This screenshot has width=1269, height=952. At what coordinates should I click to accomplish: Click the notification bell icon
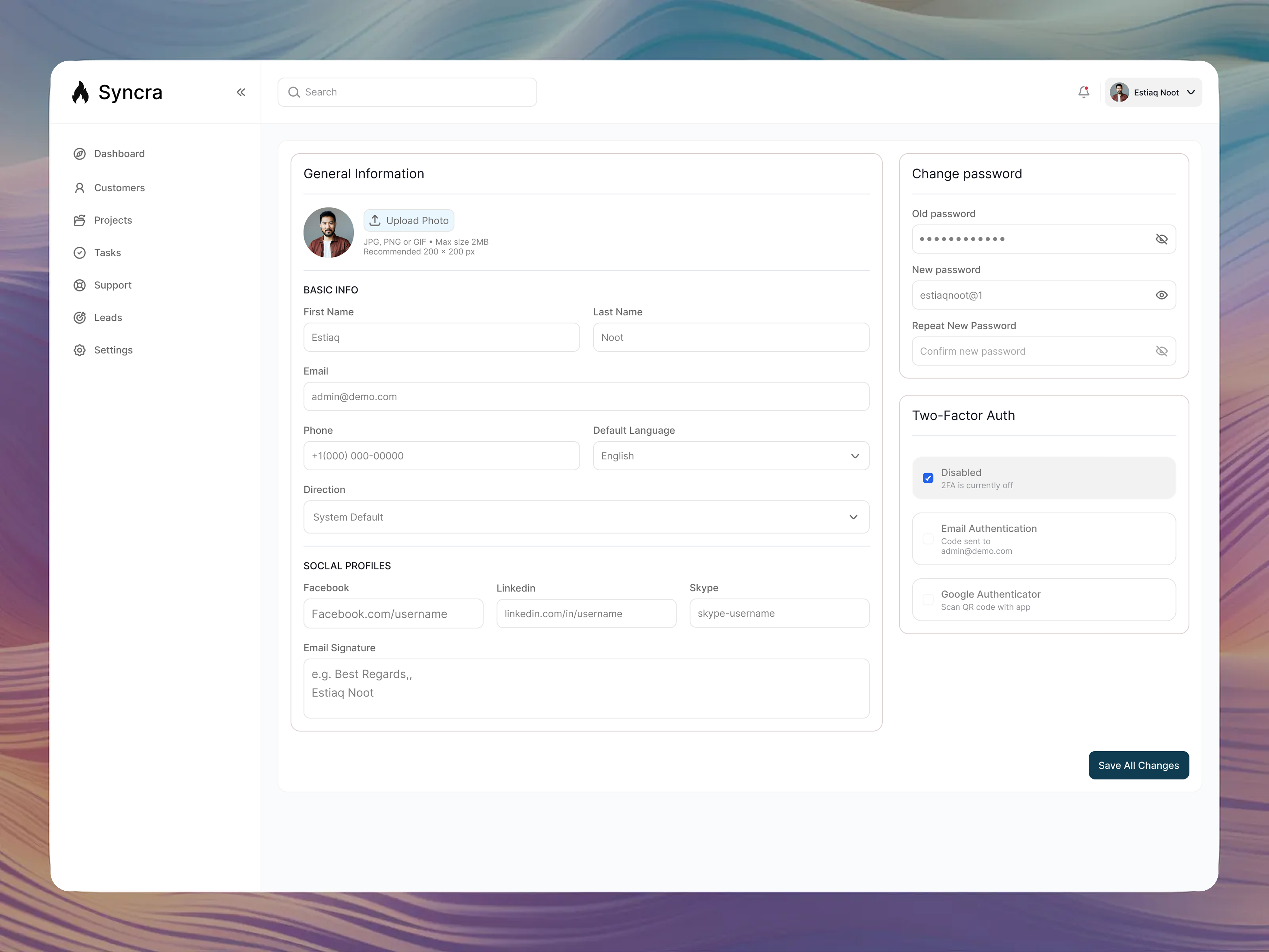tap(1084, 92)
